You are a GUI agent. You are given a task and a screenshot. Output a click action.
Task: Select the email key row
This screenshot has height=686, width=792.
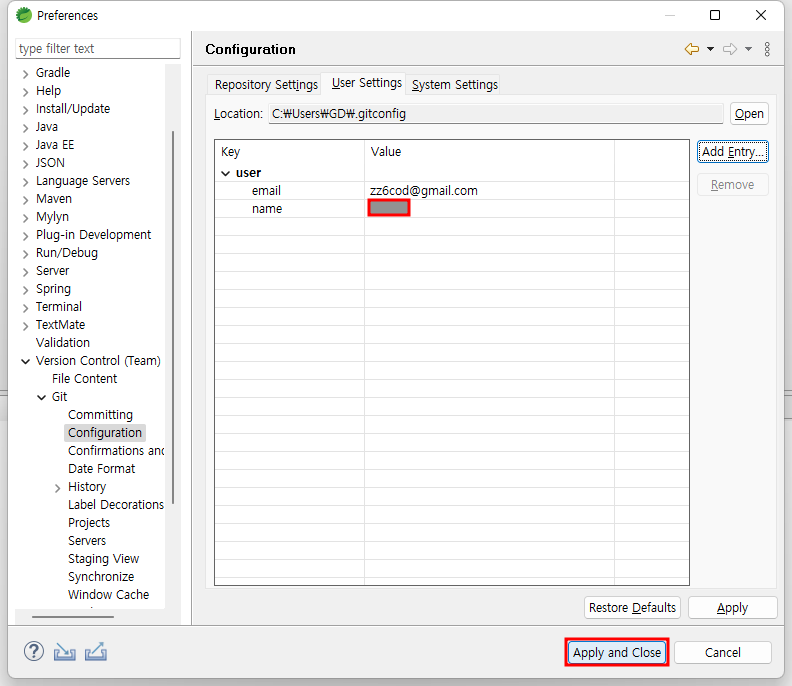point(266,190)
